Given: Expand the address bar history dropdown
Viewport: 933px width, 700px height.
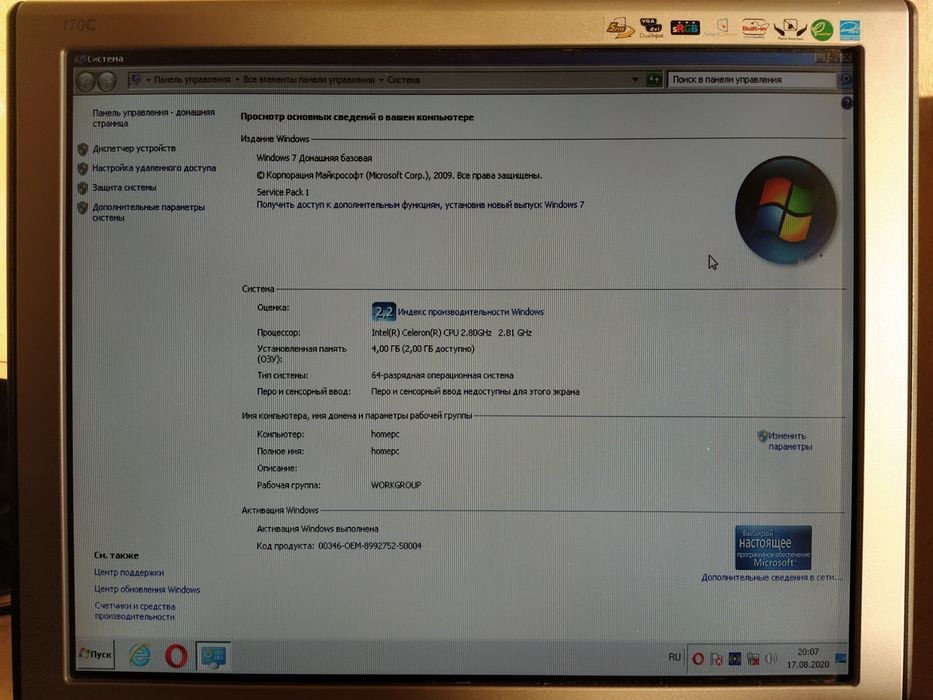Looking at the screenshot, I should point(635,79).
